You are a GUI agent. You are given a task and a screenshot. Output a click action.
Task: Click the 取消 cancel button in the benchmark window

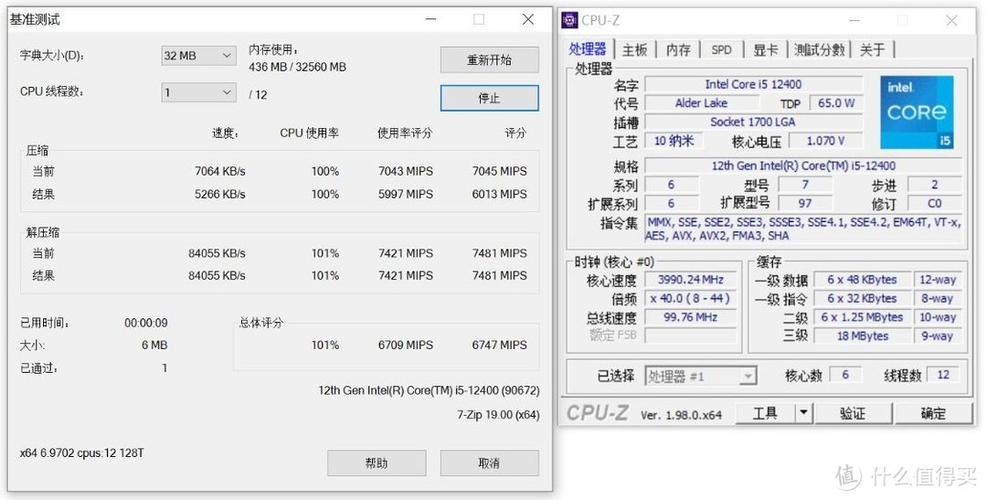(x=489, y=463)
